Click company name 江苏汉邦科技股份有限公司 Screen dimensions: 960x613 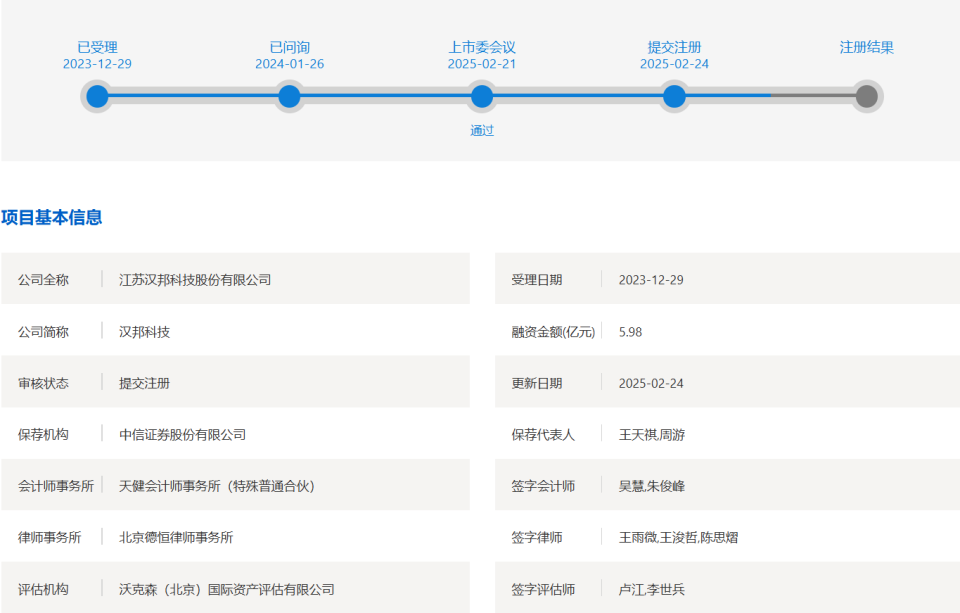point(195,280)
